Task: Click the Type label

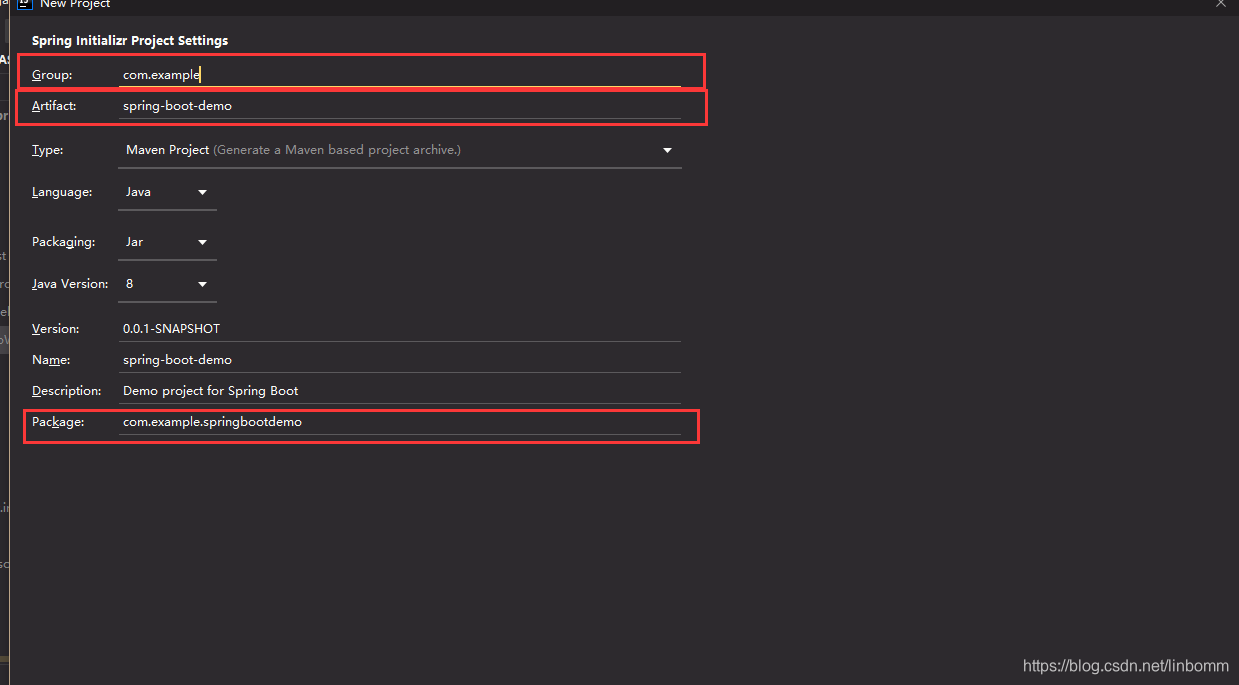Action: (47, 150)
